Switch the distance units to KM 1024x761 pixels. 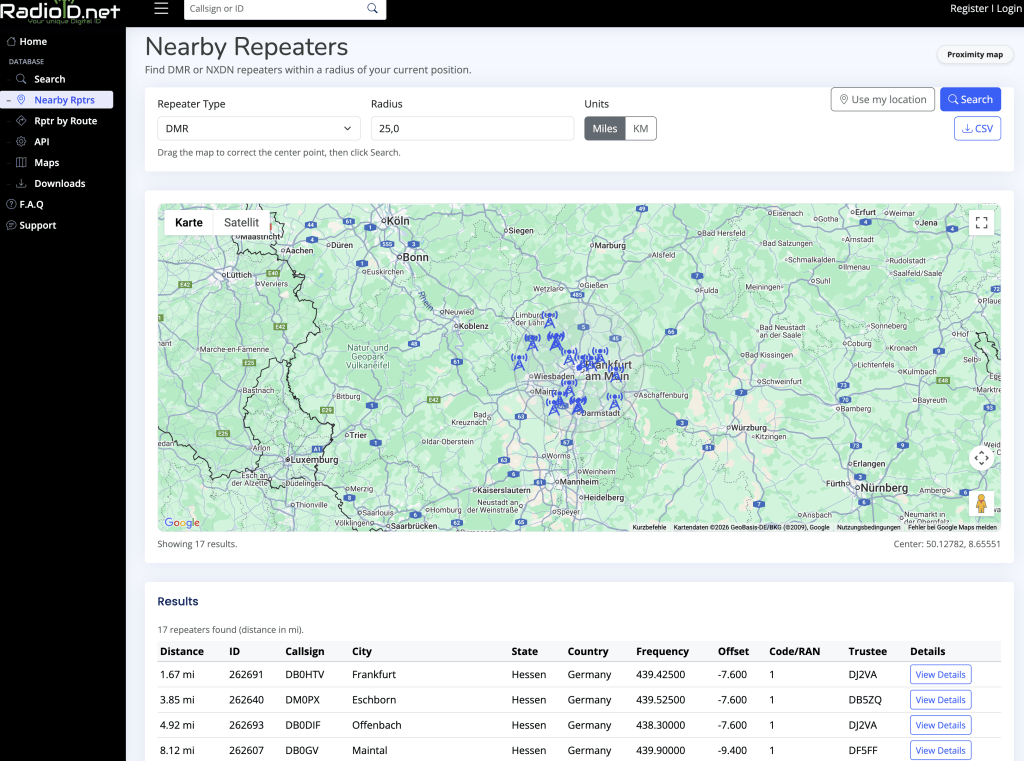point(640,129)
